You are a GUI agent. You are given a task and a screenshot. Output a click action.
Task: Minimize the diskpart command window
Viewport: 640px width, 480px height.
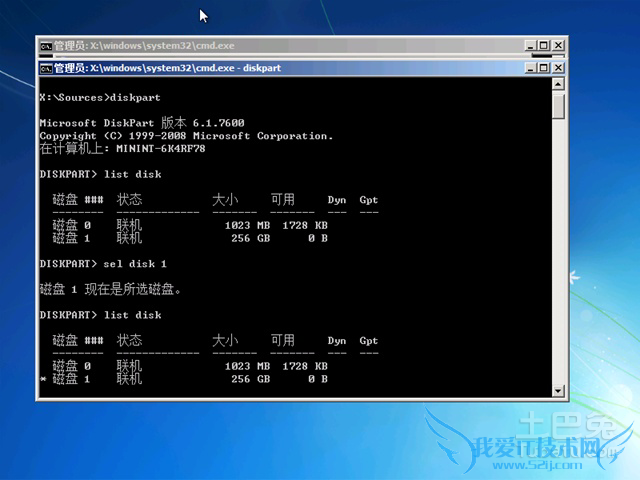click(x=530, y=68)
